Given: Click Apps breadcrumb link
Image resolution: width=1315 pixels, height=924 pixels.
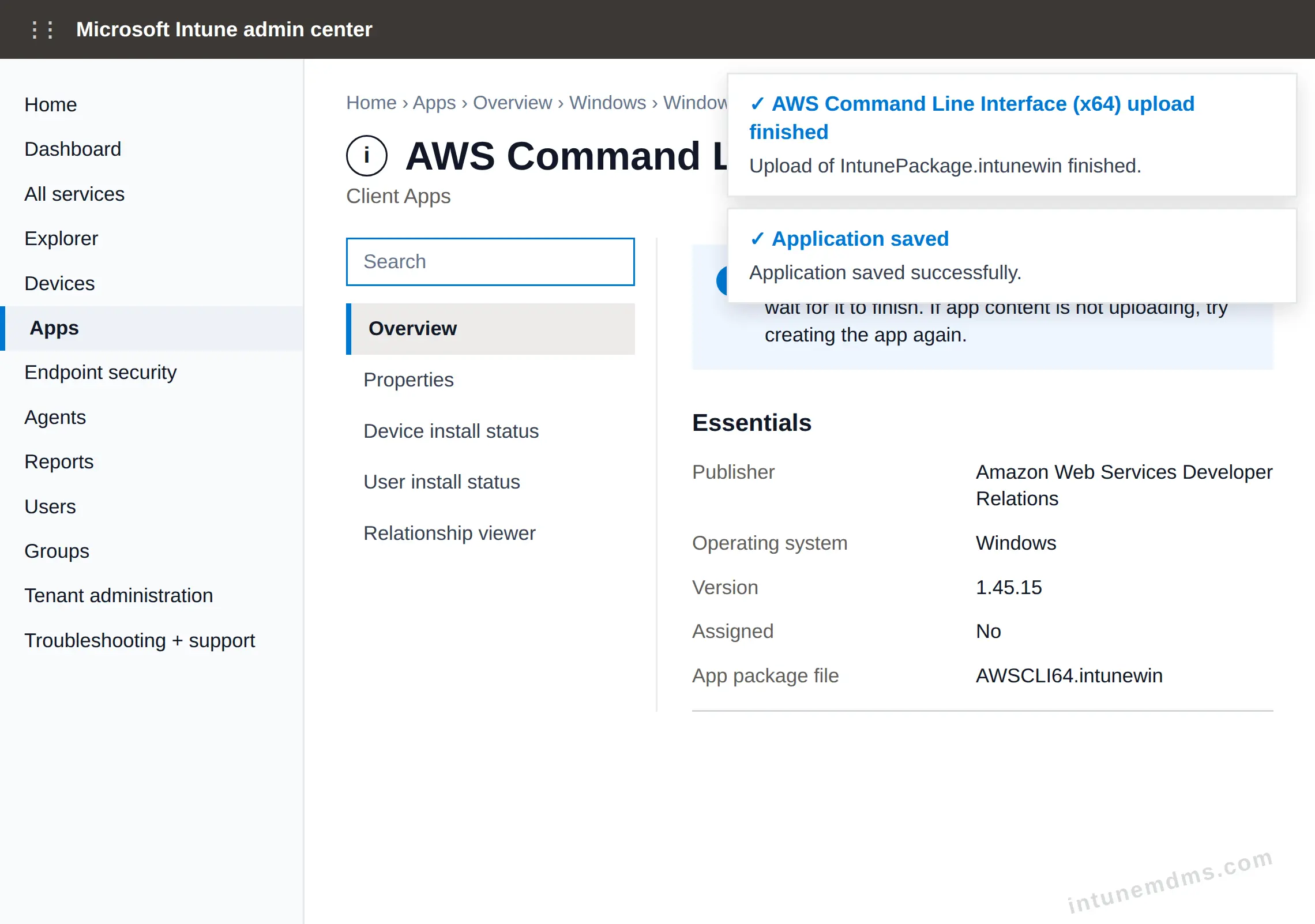Looking at the screenshot, I should pyautogui.click(x=434, y=103).
